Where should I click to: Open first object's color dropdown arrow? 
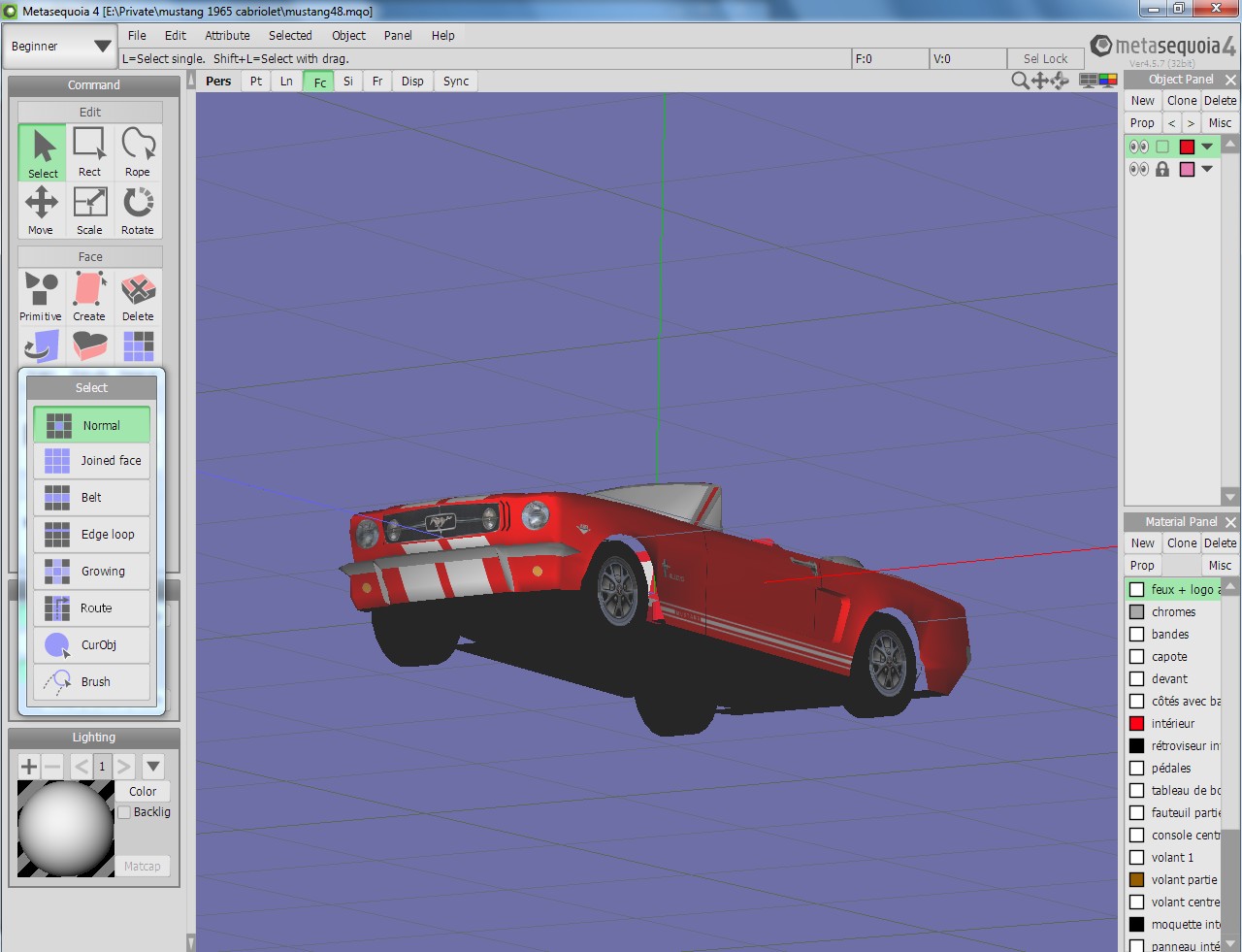point(1207,147)
